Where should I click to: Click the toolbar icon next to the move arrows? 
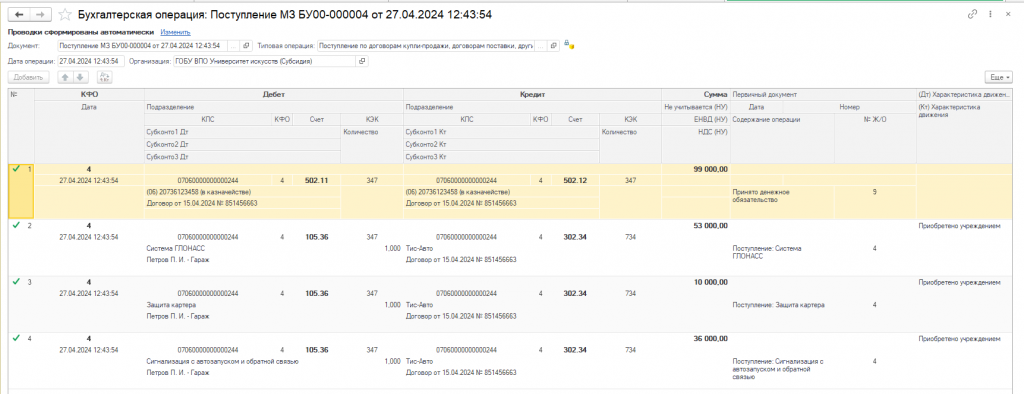[x=104, y=77]
